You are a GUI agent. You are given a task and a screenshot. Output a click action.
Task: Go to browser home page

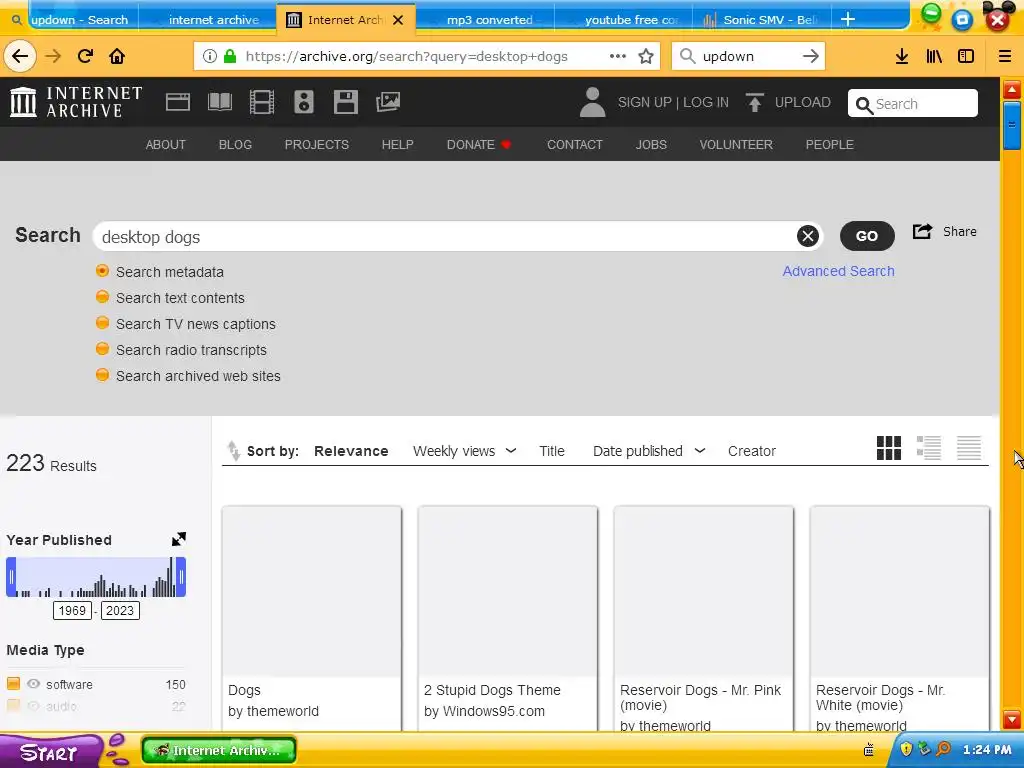point(117,56)
